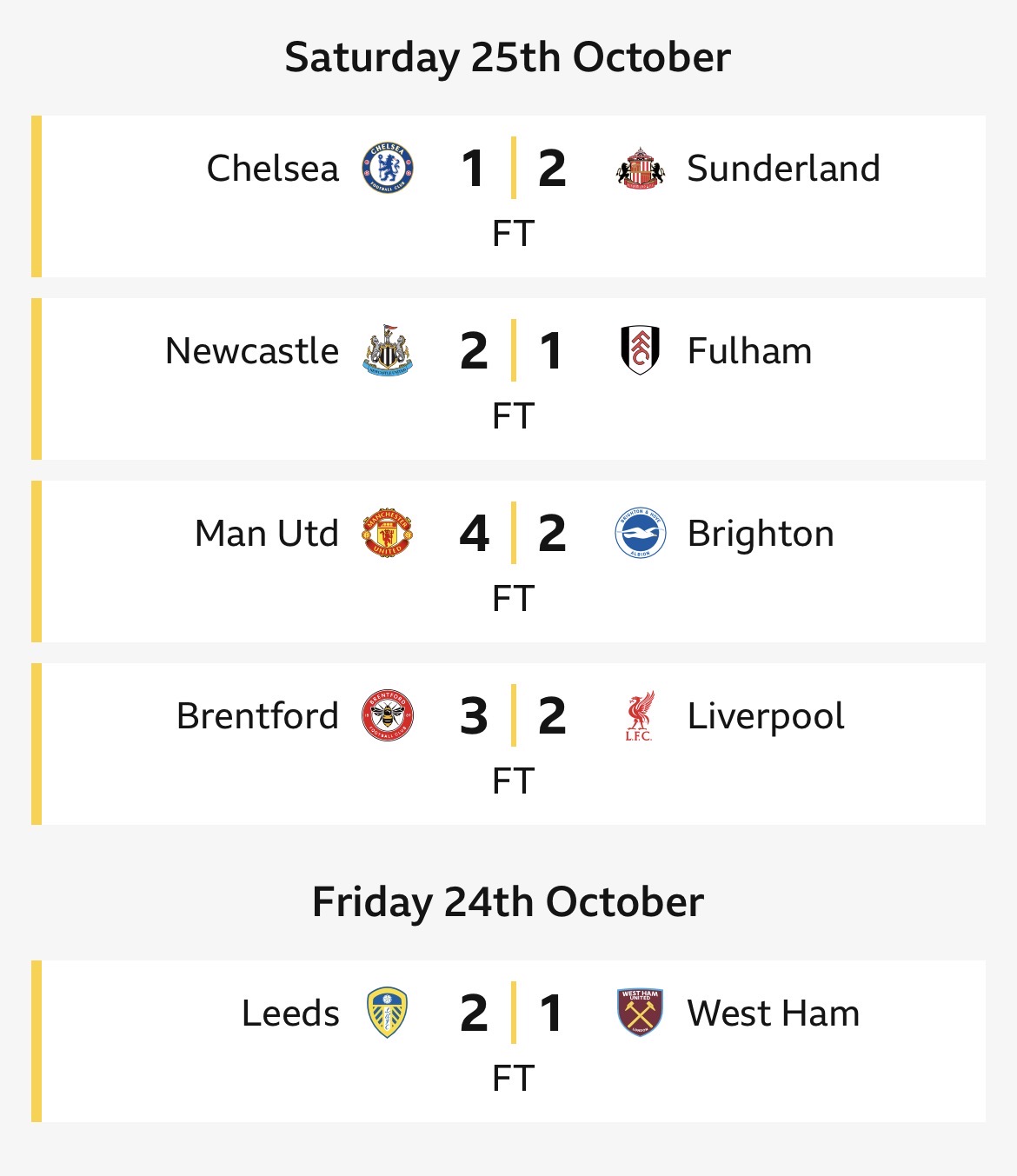Open the Chelsea team name link

[273, 169]
